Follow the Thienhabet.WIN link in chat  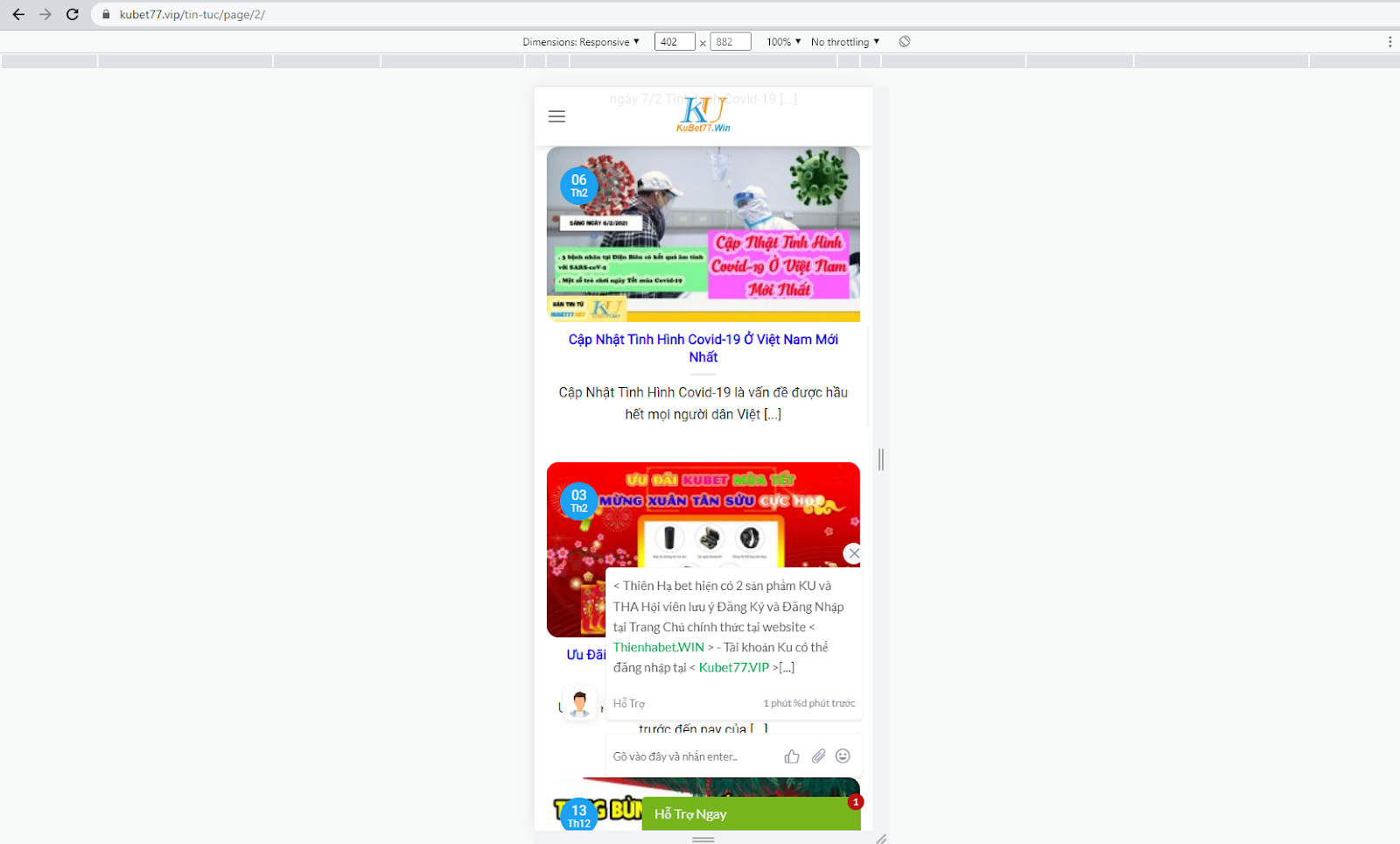pyautogui.click(x=659, y=647)
